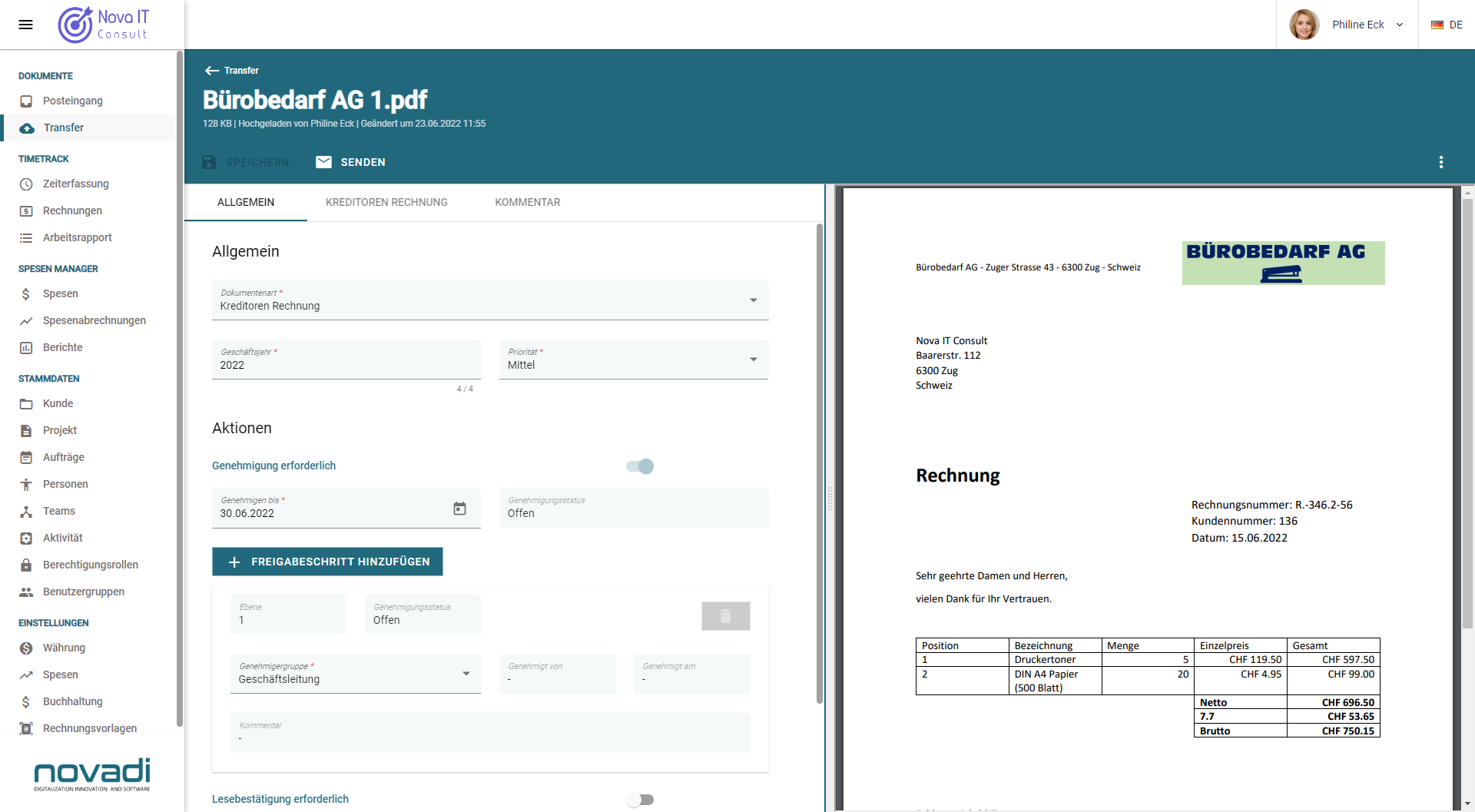
Task: Open Projekt document icon
Action: [x=26, y=431]
